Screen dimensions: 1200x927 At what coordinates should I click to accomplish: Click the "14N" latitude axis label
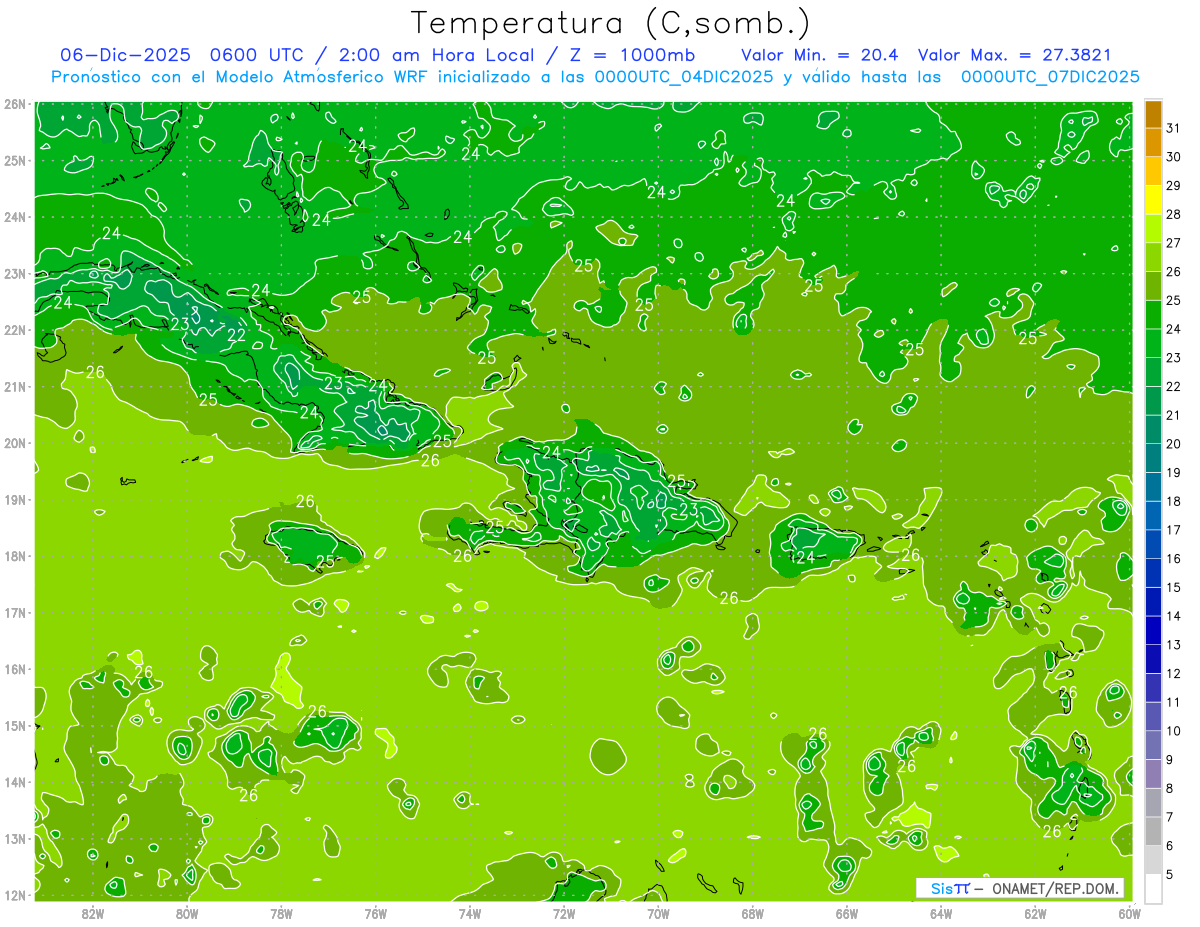(x=15, y=782)
